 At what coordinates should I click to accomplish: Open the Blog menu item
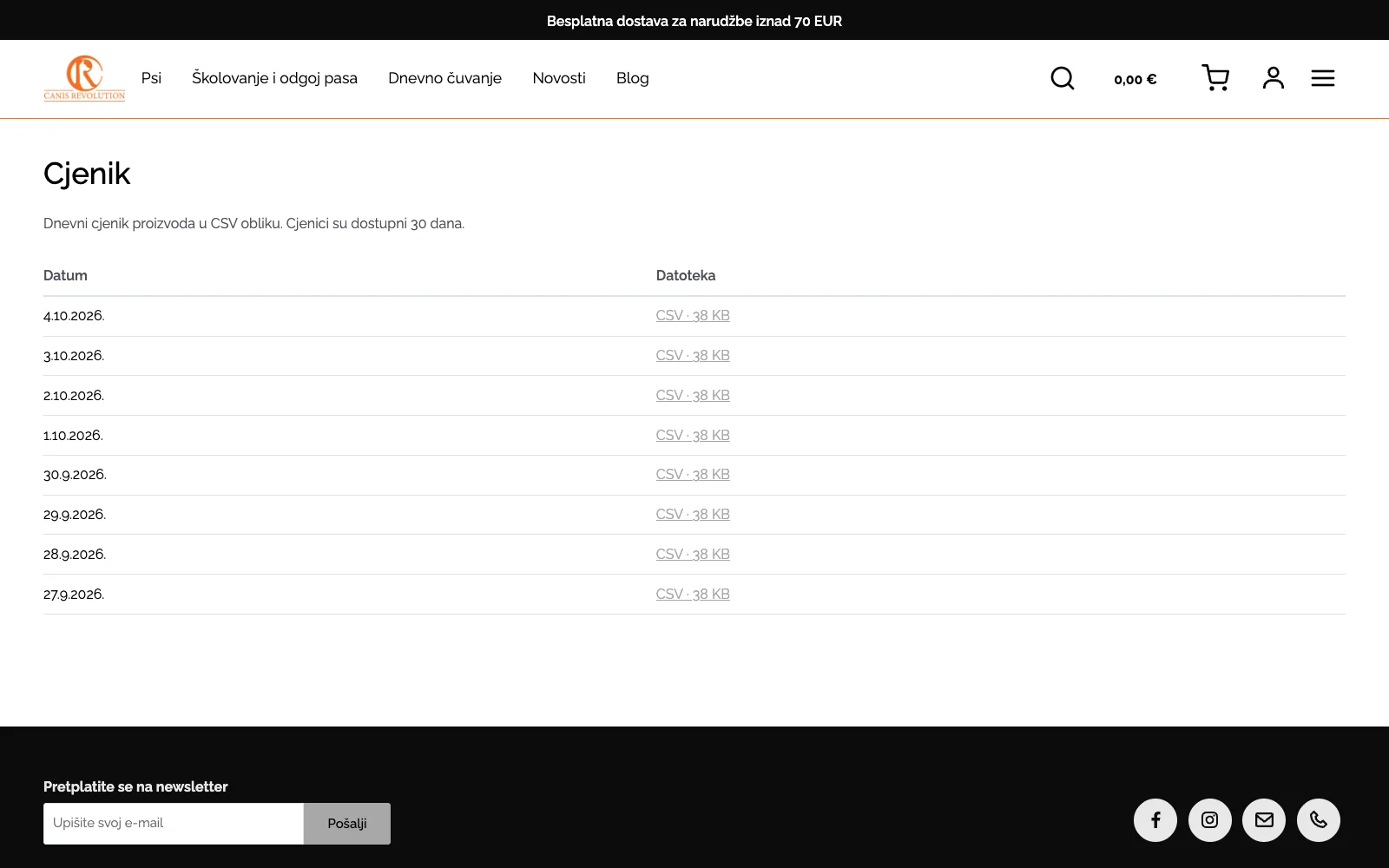click(x=633, y=78)
